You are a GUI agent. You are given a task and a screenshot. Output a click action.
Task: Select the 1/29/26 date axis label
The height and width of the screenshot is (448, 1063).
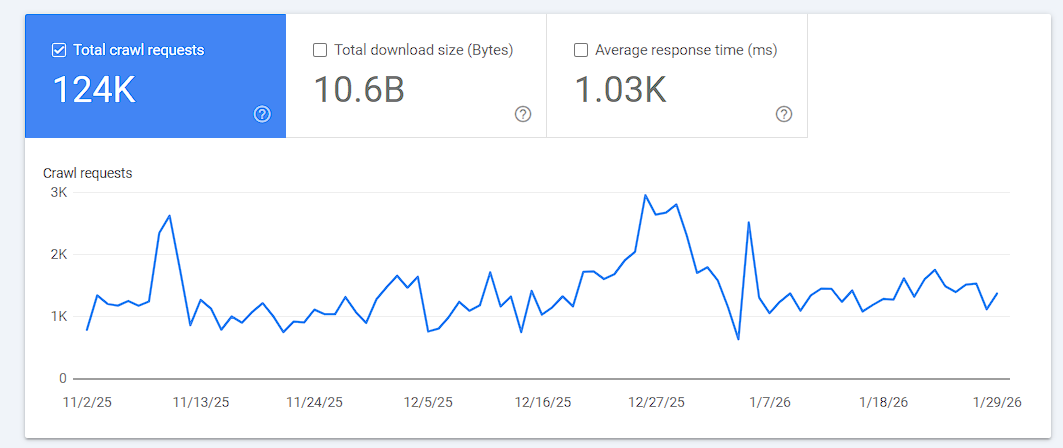pos(997,402)
